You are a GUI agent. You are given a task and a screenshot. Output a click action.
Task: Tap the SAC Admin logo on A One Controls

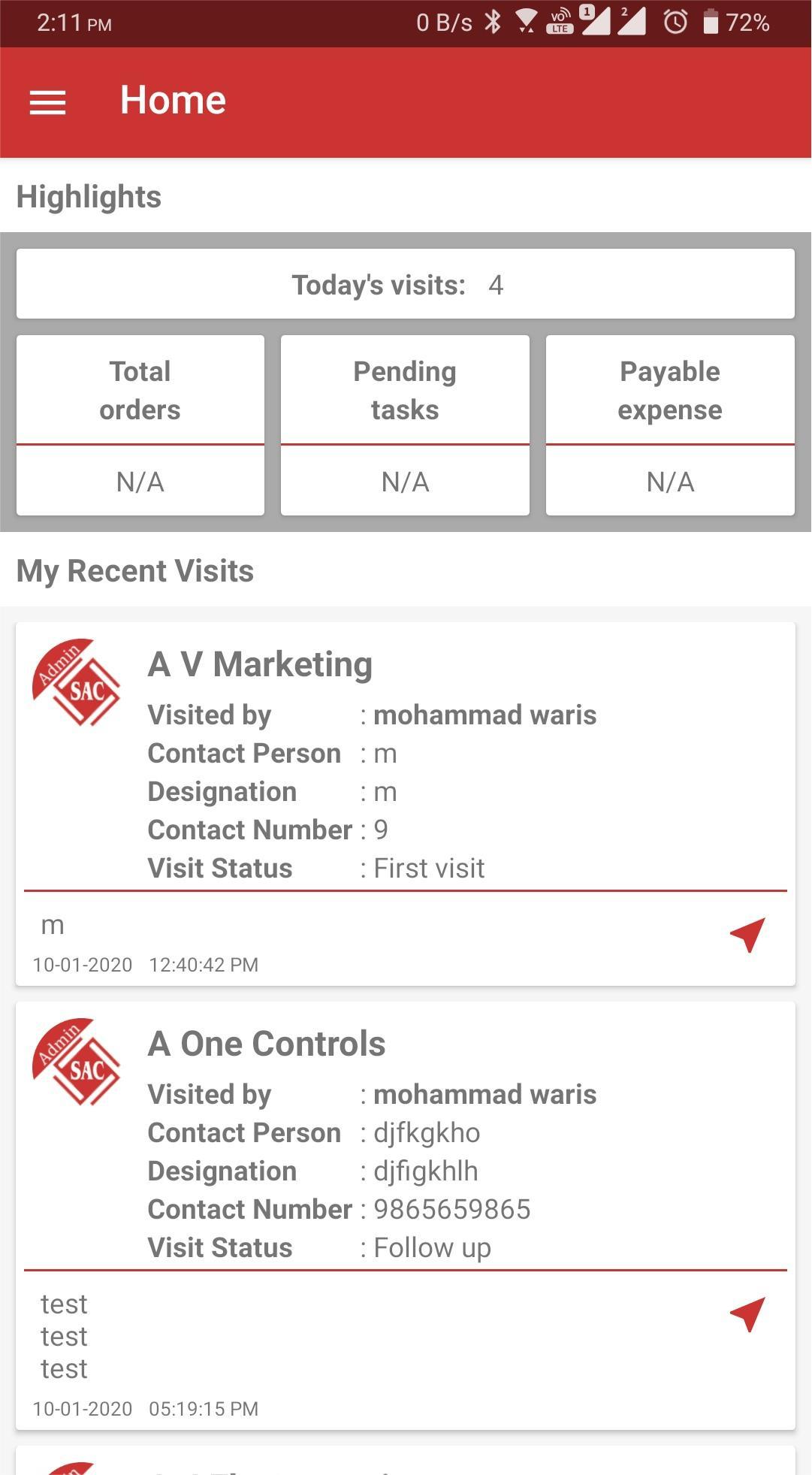(77, 1062)
